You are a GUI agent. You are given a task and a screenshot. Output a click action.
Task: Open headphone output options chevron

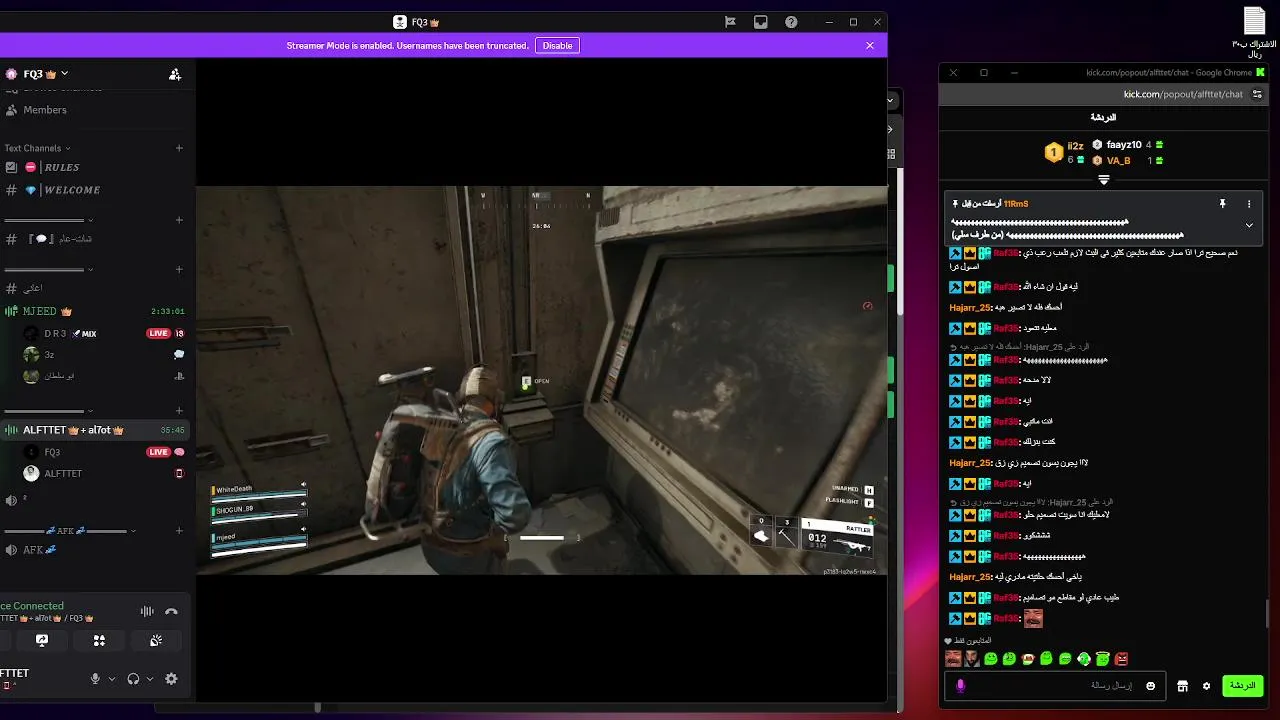[x=150, y=679]
